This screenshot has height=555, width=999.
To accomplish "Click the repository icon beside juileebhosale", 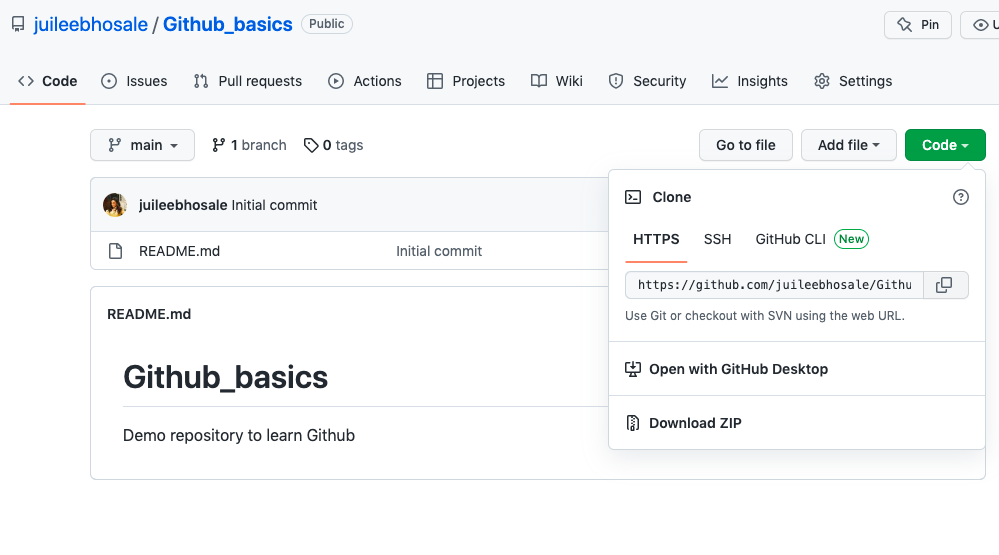I will pyautogui.click(x=18, y=24).
